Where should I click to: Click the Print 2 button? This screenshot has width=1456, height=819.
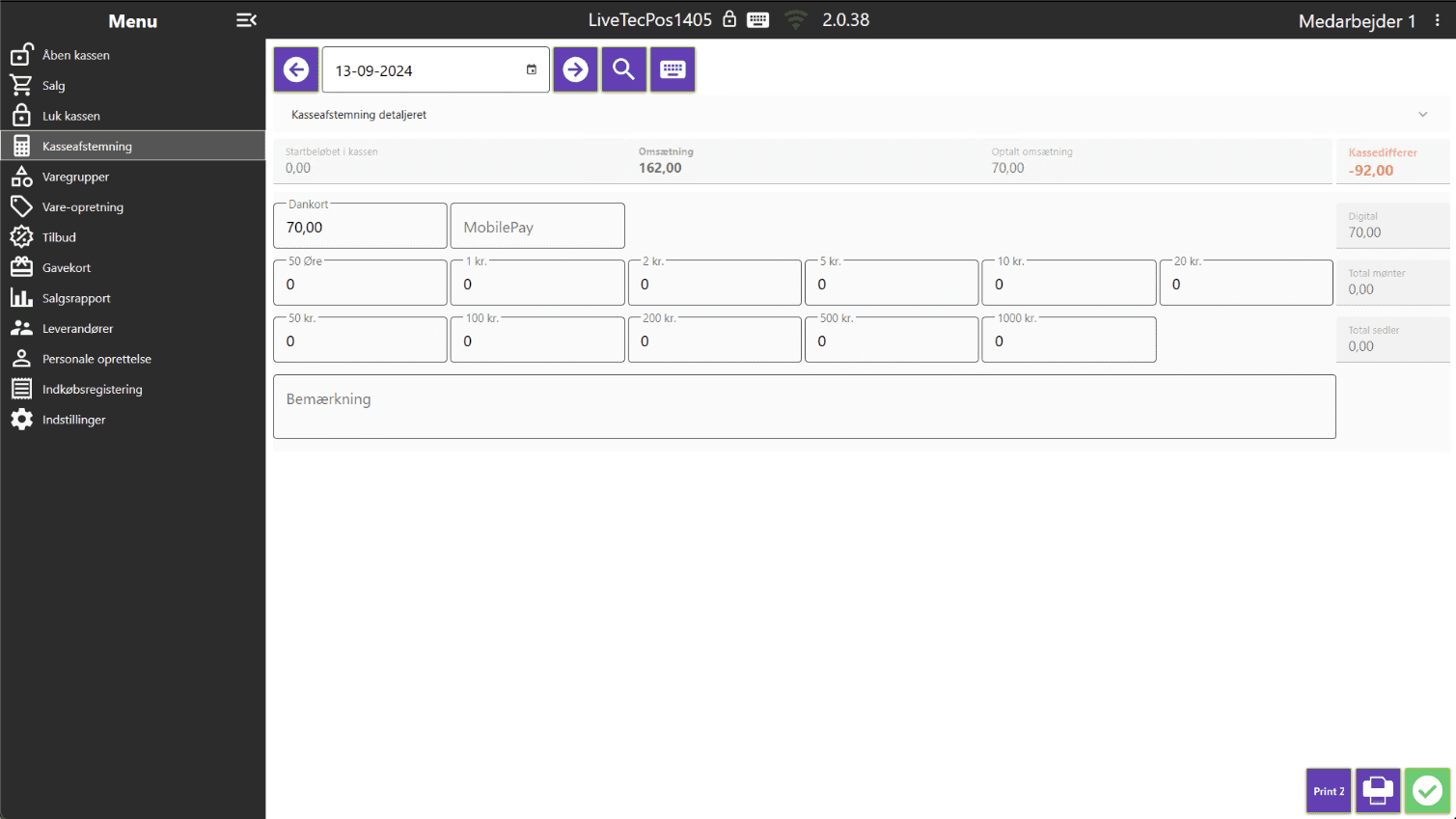pos(1329,791)
